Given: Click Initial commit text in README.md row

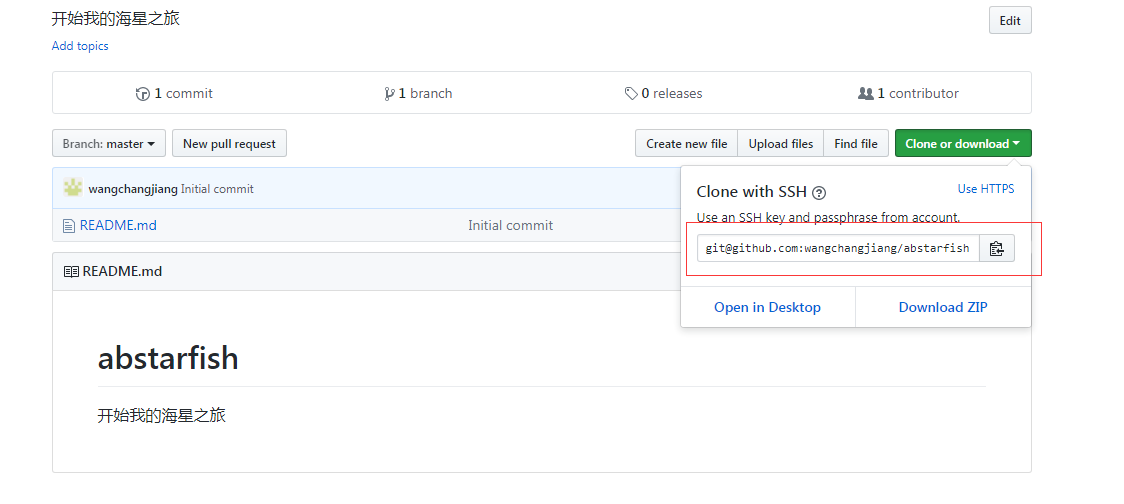Looking at the screenshot, I should pyautogui.click(x=510, y=225).
